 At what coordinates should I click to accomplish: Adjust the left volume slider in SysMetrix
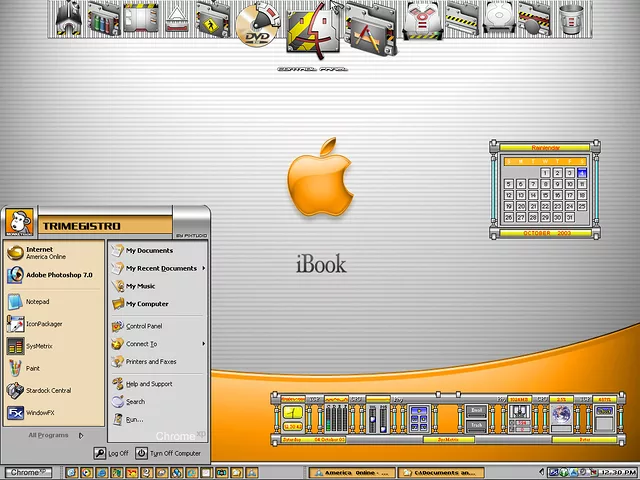click(x=372, y=419)
